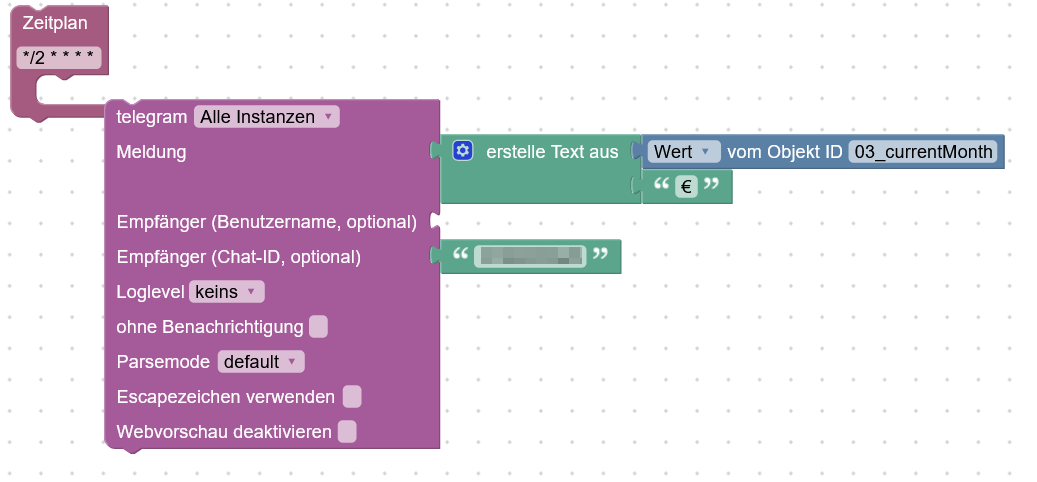
Task: Click 'vom Objekt ID' block label
Action: coord(783,151)
